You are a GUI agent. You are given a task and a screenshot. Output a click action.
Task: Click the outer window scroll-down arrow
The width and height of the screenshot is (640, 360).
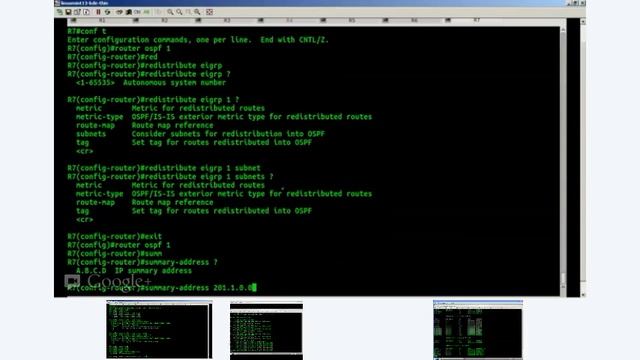(x=583, y=294)
